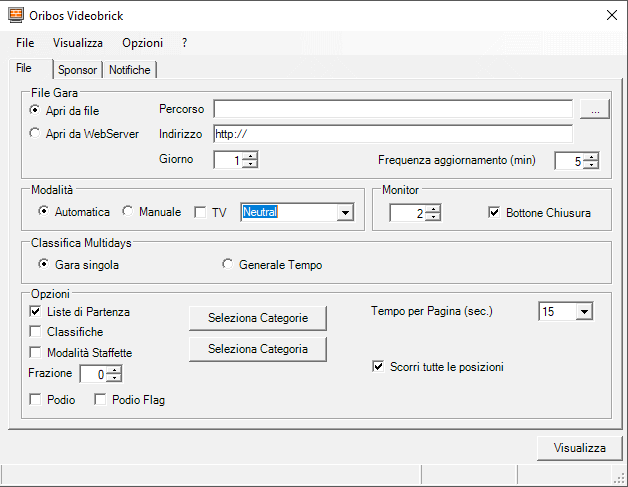Screen dimensions: 628x487
Task: Open the Opzioni menu
Action: (143, 43)
